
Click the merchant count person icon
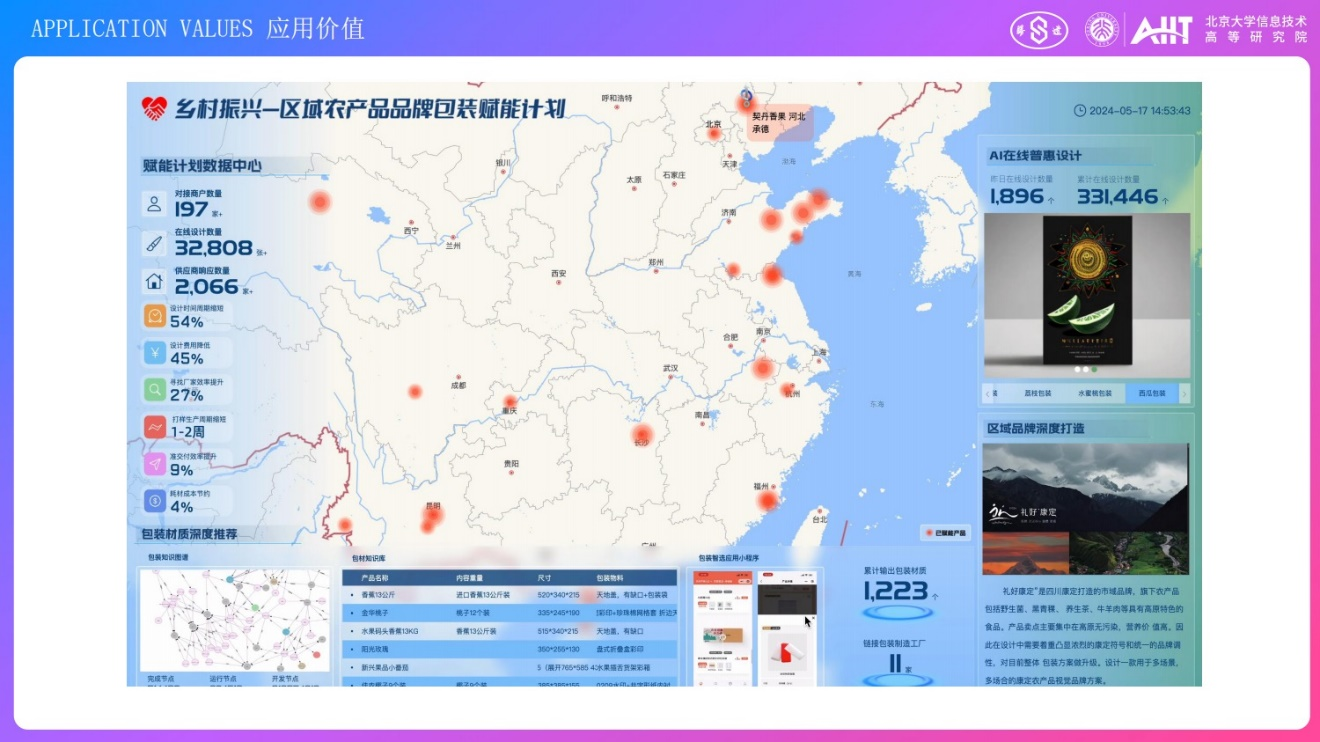click(x=154, y=204)
